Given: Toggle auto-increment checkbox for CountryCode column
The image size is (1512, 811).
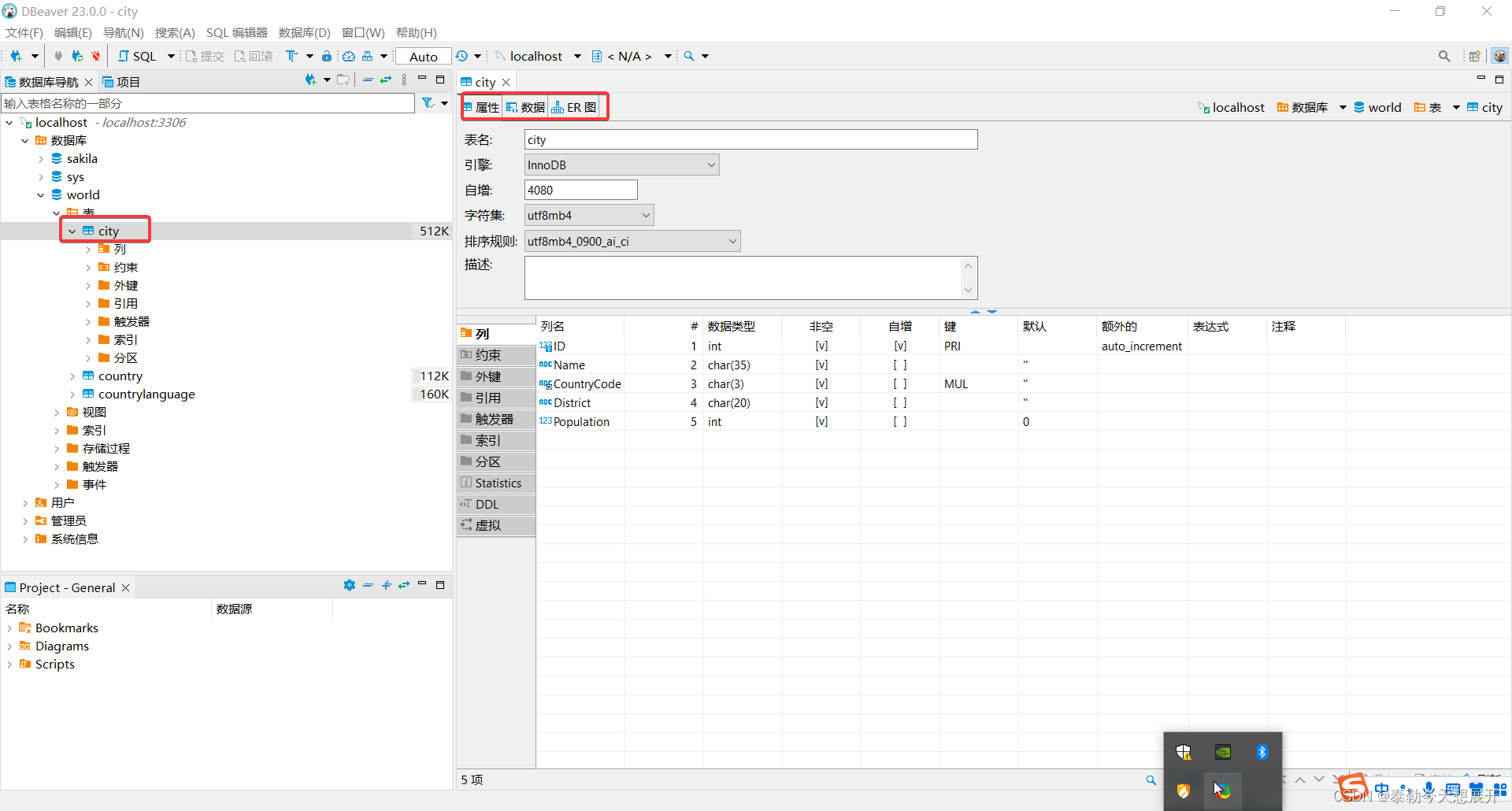Looking at the screenshot, I should pyautogui.click(x=900, y=384).
